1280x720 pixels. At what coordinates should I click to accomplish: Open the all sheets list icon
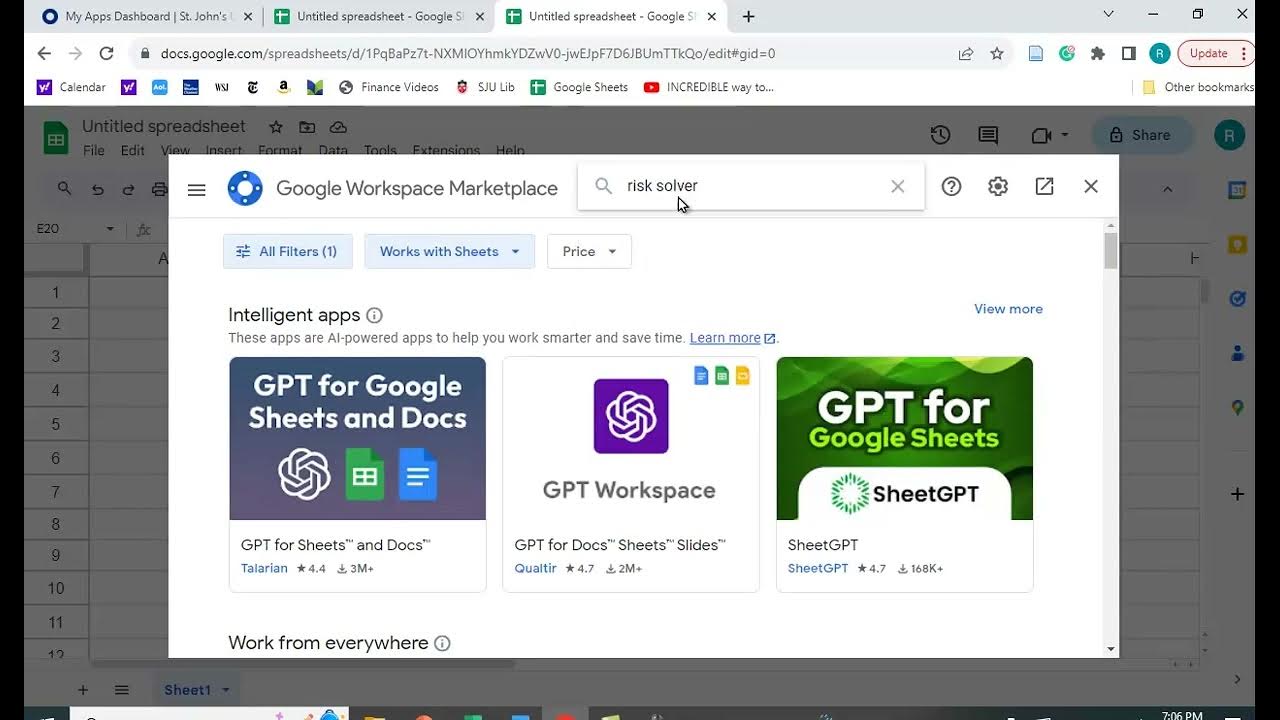tap(121, 690)
